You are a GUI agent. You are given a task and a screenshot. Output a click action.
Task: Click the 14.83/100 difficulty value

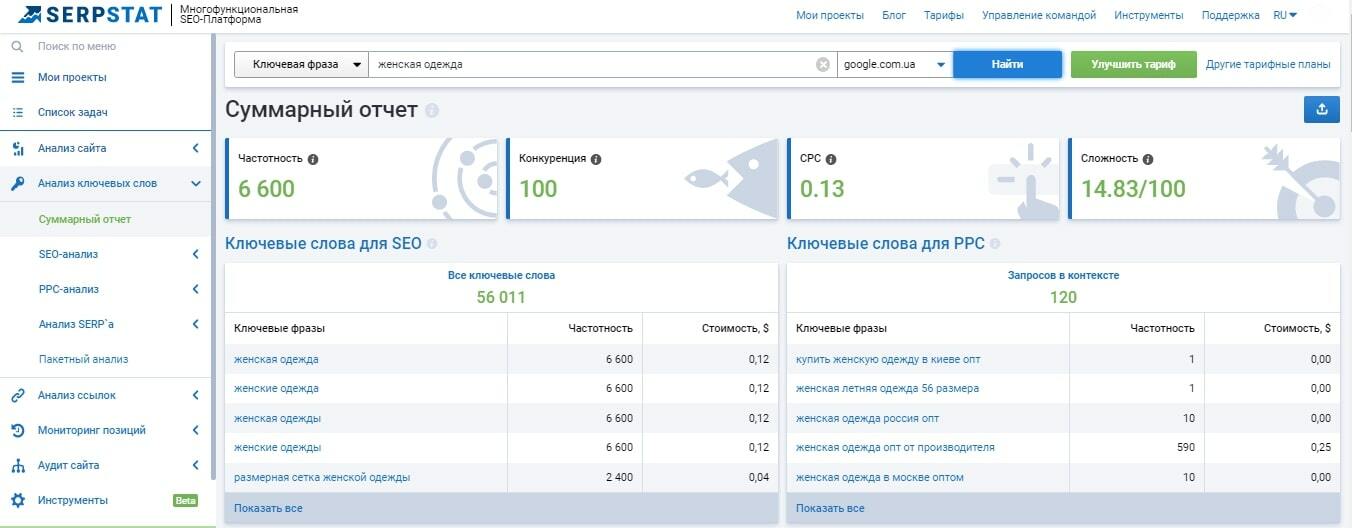(1133, 189)
